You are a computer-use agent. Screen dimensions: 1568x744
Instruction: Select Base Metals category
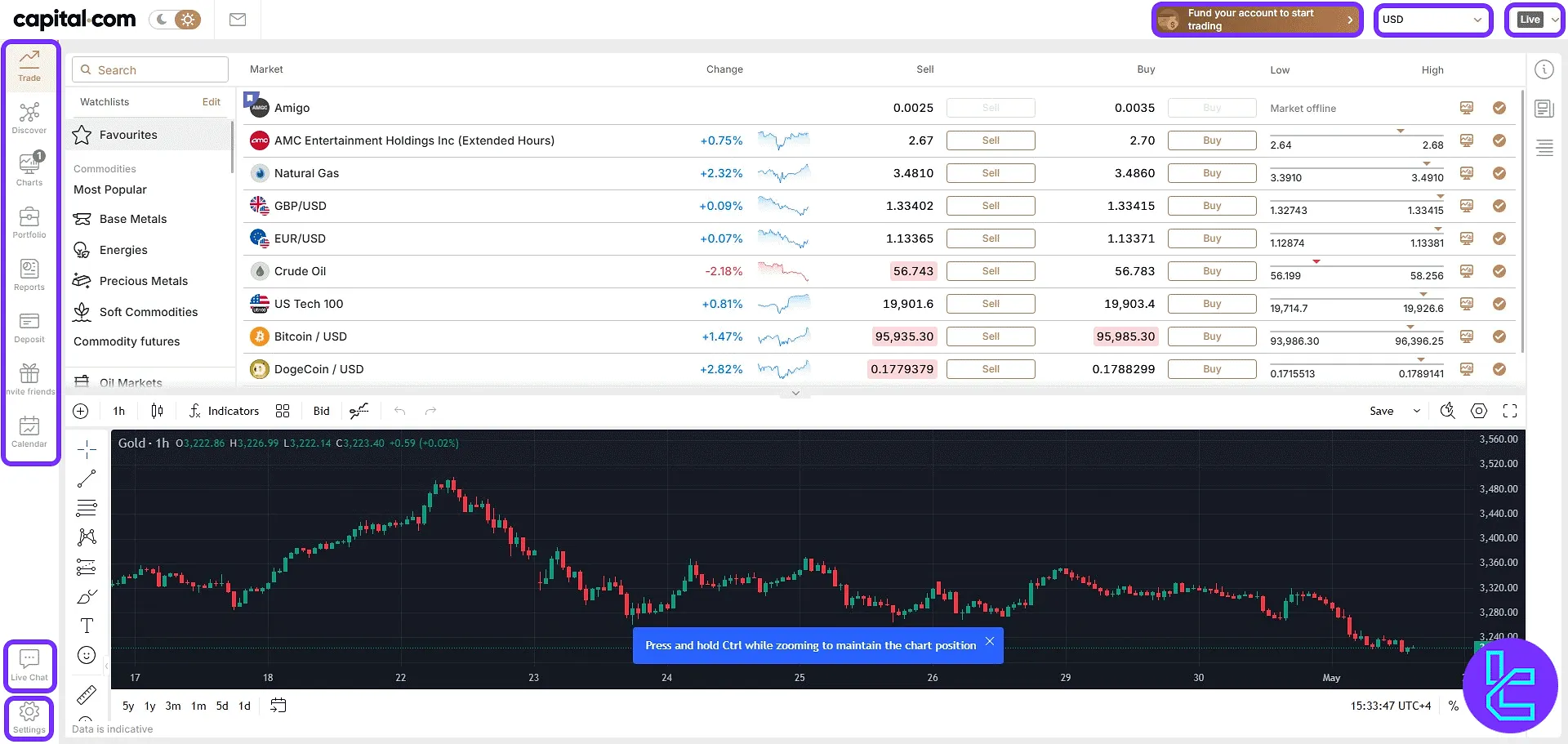[x=133, y=219]
